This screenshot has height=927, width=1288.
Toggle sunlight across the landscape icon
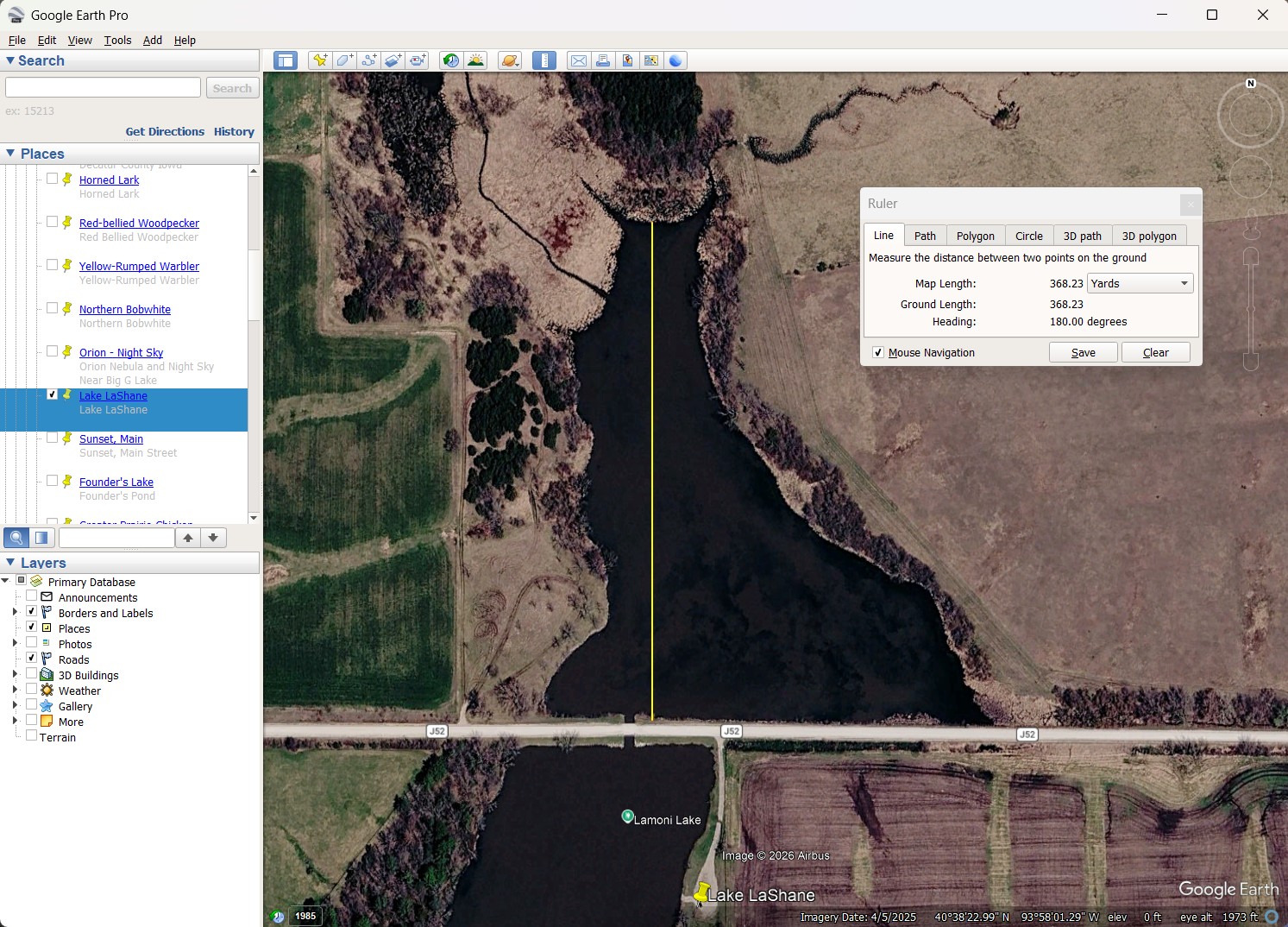(475, 60)
